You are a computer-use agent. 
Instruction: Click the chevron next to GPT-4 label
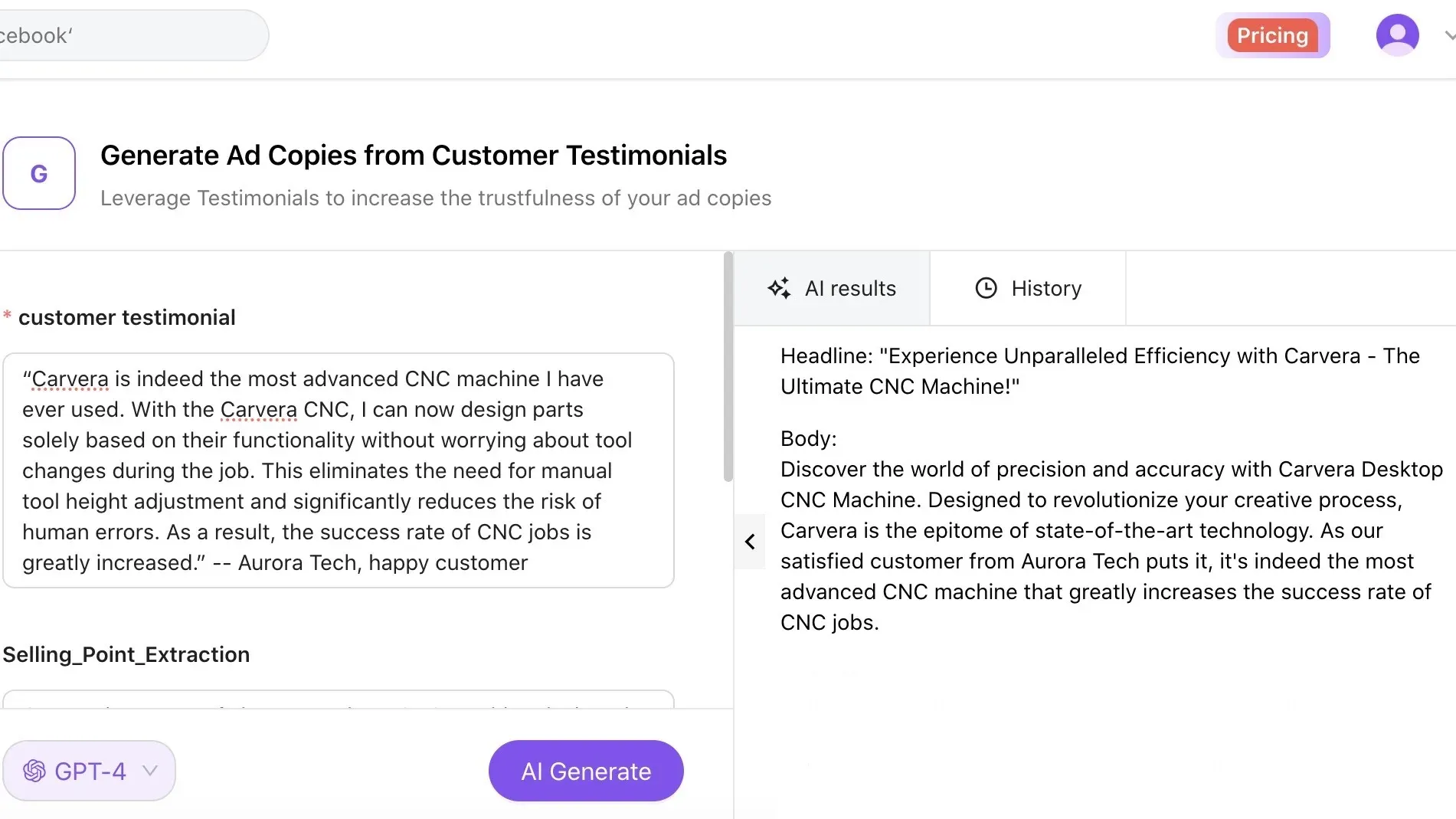pos(149,772)
